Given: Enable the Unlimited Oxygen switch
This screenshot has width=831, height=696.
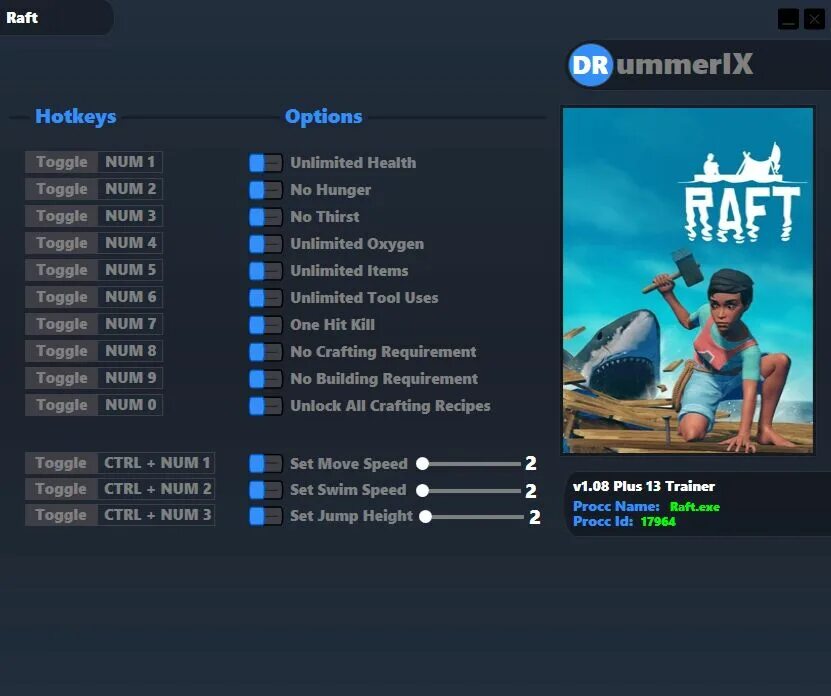Looking at the screenshot, I should coord(266,244).
